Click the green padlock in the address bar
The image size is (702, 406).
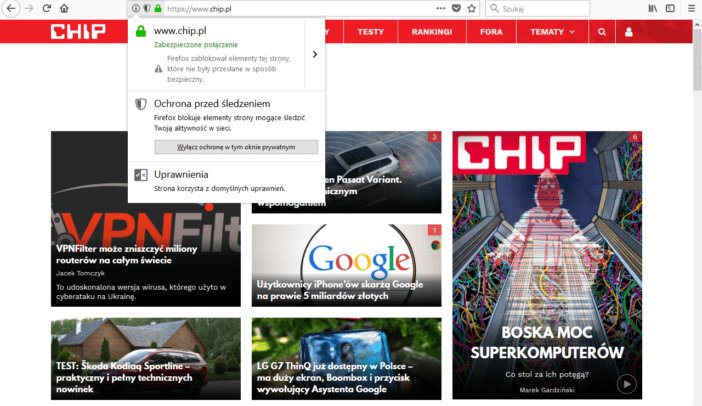[158, 9]
